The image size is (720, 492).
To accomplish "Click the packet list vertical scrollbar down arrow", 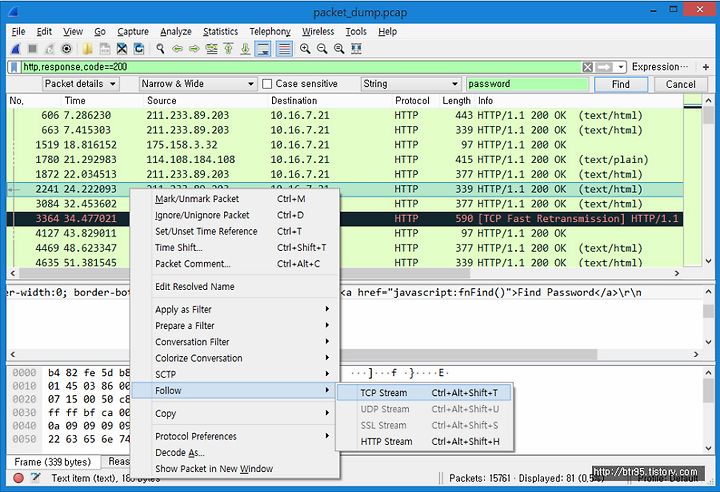I will coord(708,261).
